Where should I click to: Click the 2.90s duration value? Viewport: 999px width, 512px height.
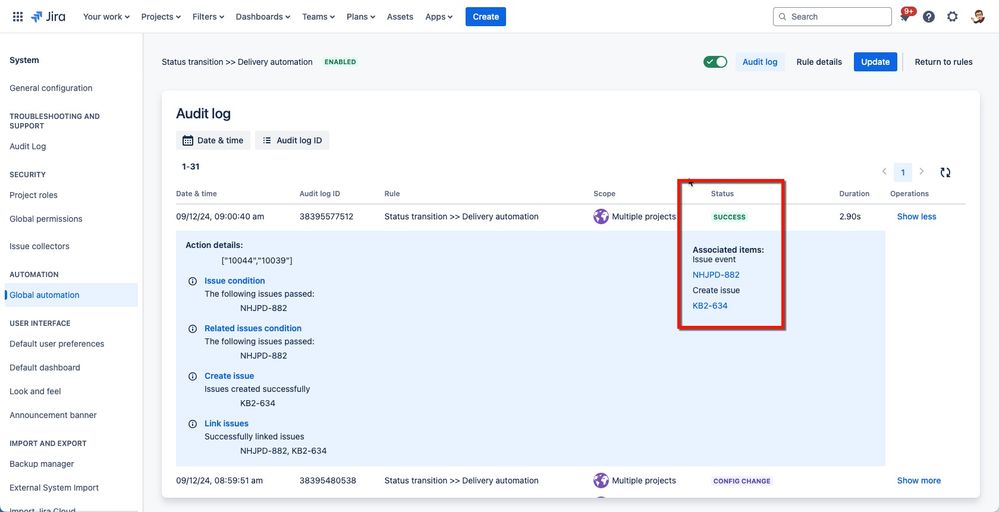[850, 217]
